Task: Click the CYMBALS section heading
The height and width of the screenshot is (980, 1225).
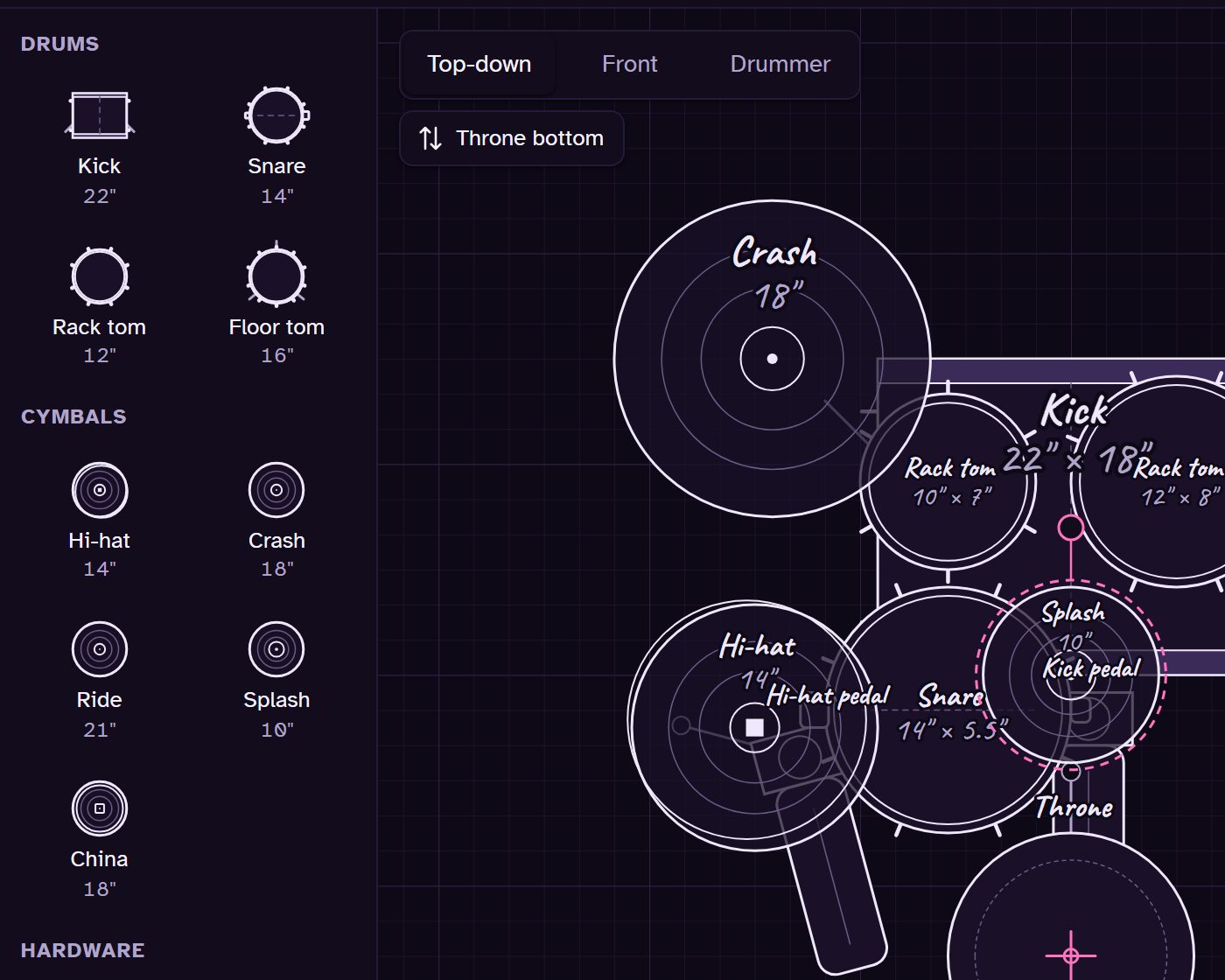Action: (x=73, y=416)
